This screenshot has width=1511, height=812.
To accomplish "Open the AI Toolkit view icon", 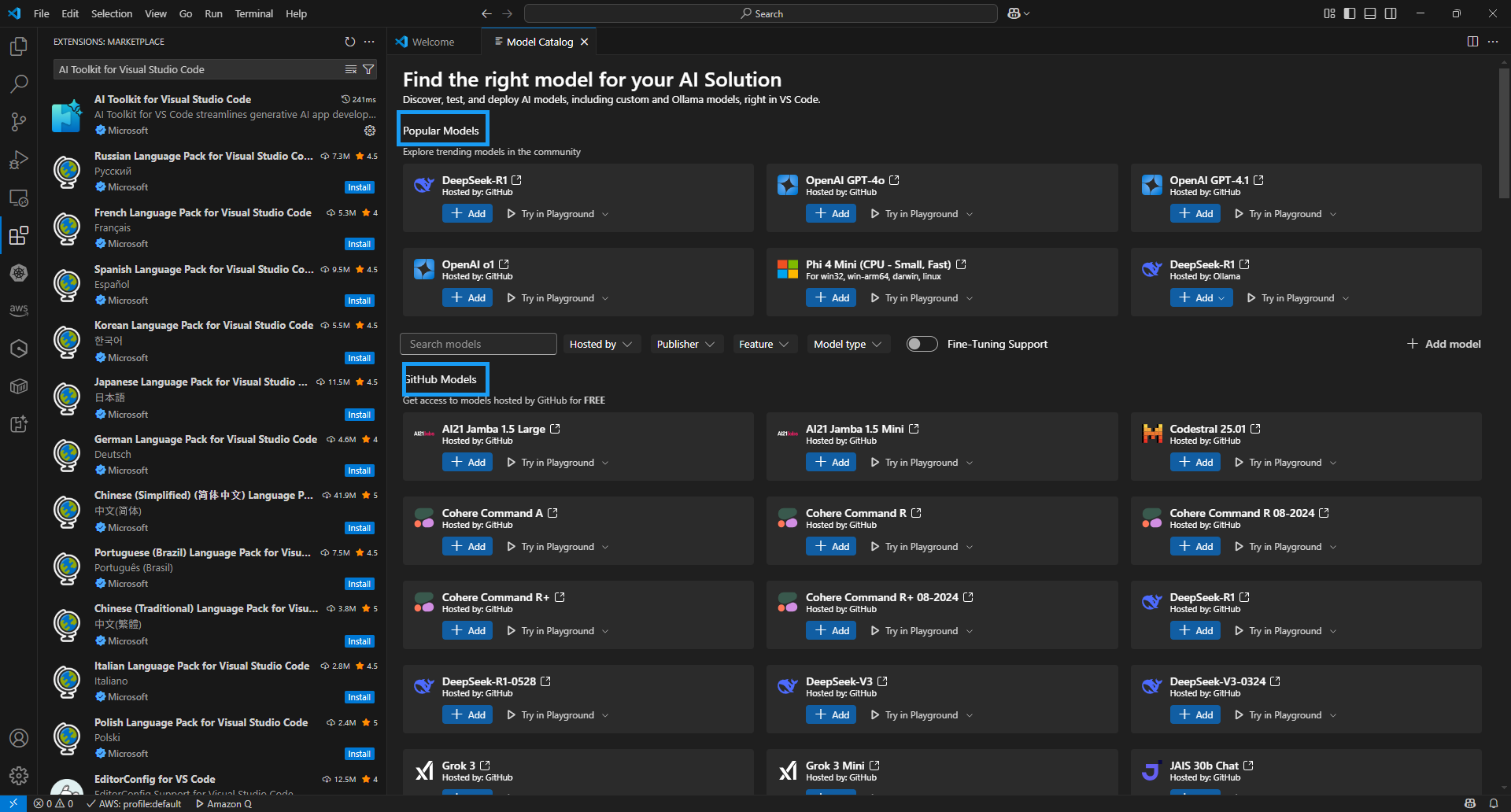I will pyautogui.click(x=19, y=424).
